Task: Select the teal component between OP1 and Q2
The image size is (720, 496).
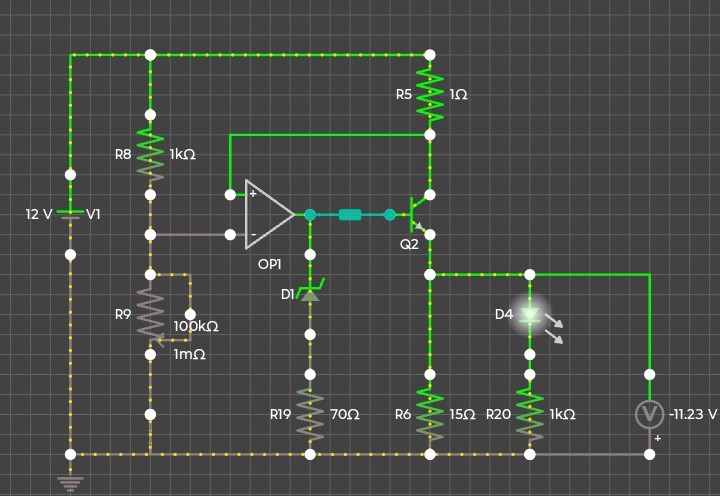Action: coord(350,214)
